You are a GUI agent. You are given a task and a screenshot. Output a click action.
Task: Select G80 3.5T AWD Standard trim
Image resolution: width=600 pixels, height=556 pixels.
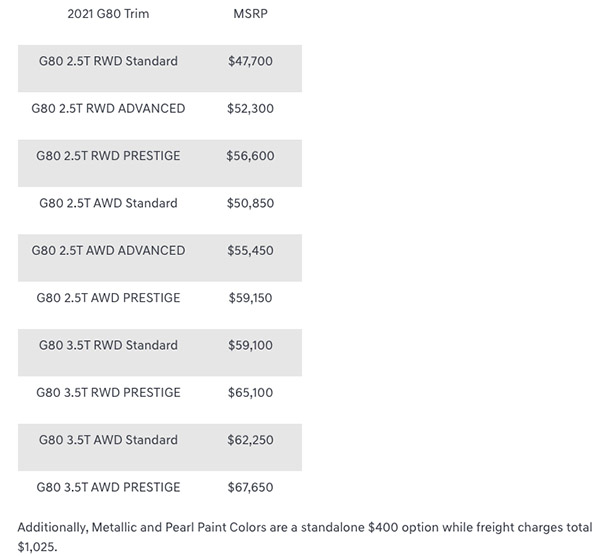(x=108, y=440)
